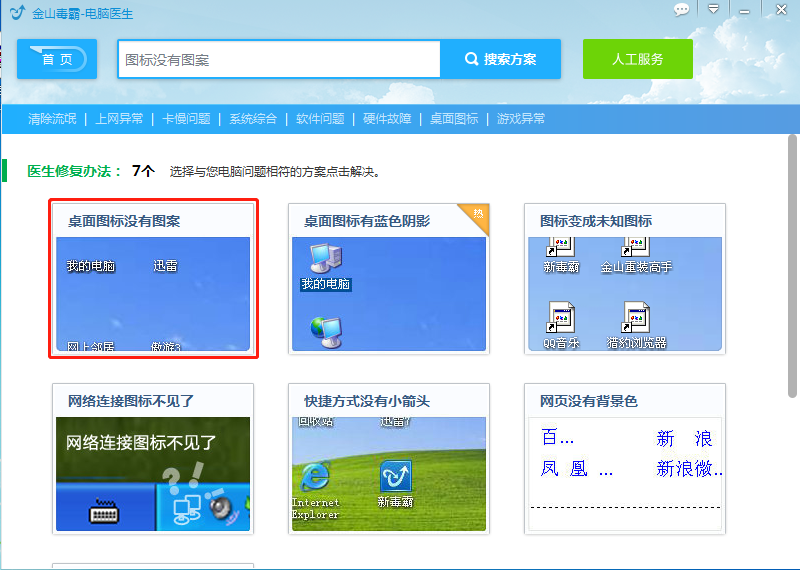Screen dimensions: 800x570
Task: Select the 游戏异常 category tab
Action: pos(521,119)
